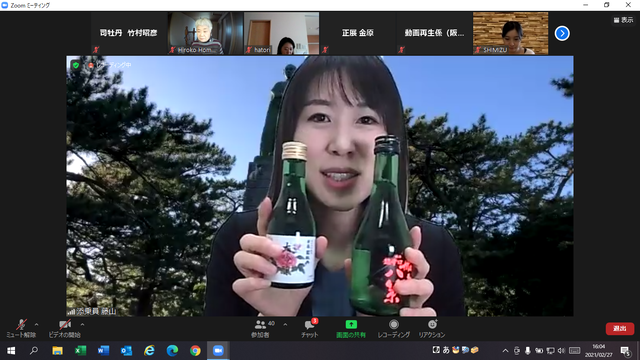This screenshot has height=360, width=640.
Task: Click the recording (レコーディング) button
Action: 394,329
